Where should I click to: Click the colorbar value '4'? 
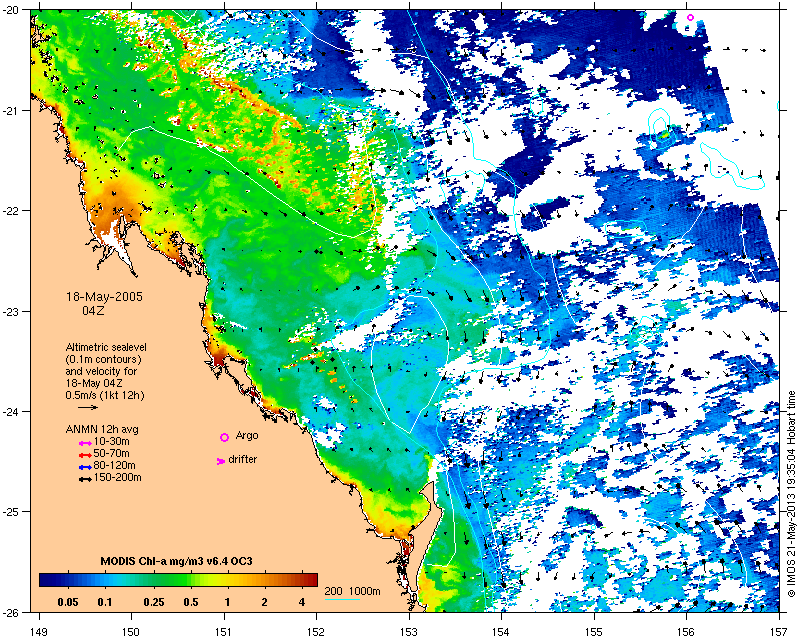click(302, 602)
